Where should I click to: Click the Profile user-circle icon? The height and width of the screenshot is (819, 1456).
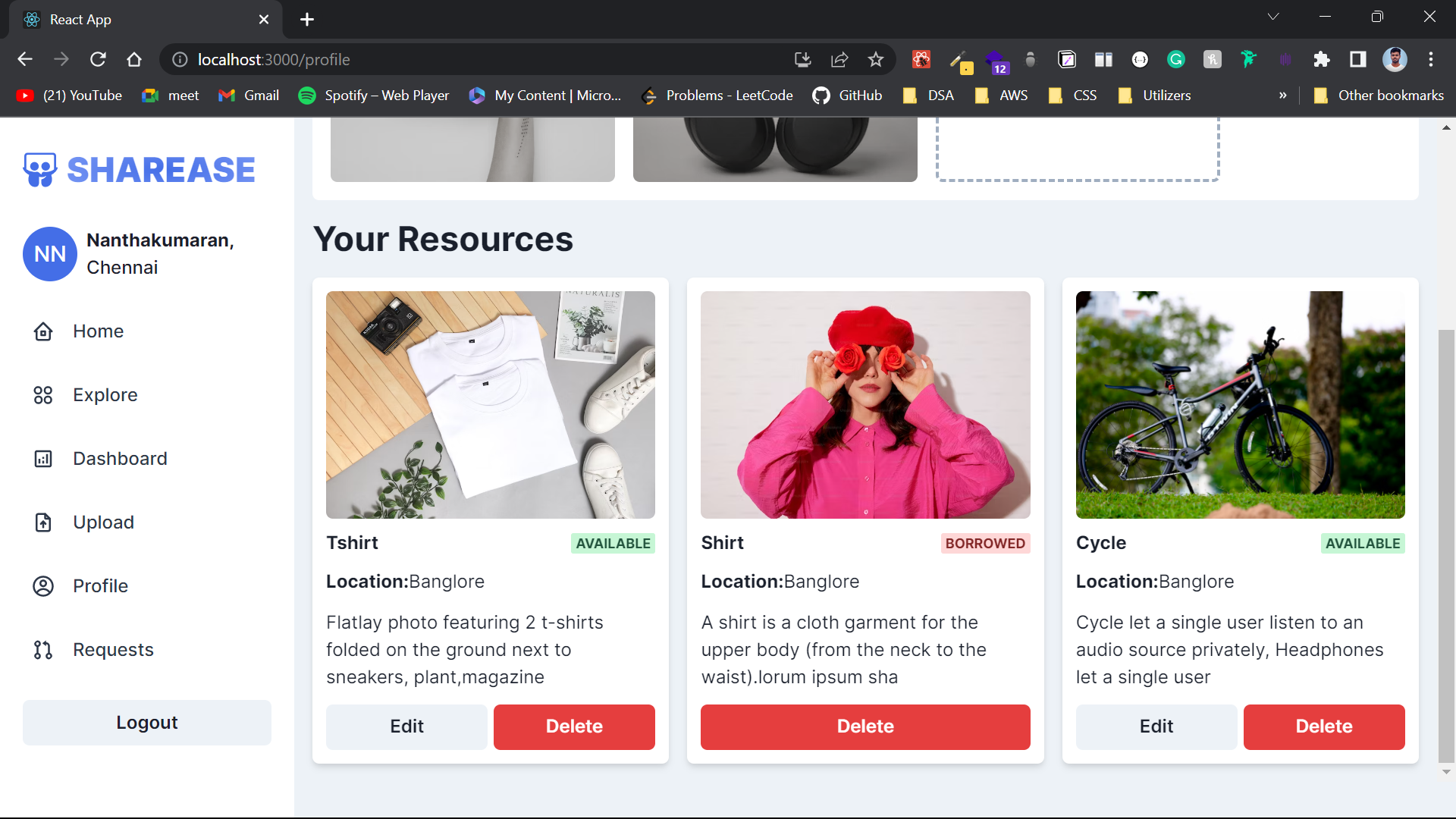click(43, 586)
